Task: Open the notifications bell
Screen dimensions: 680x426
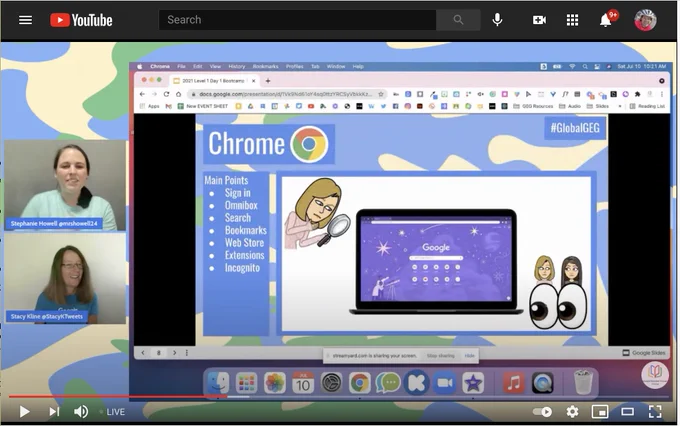Action: pyautogui.click(x=606, y=20)
